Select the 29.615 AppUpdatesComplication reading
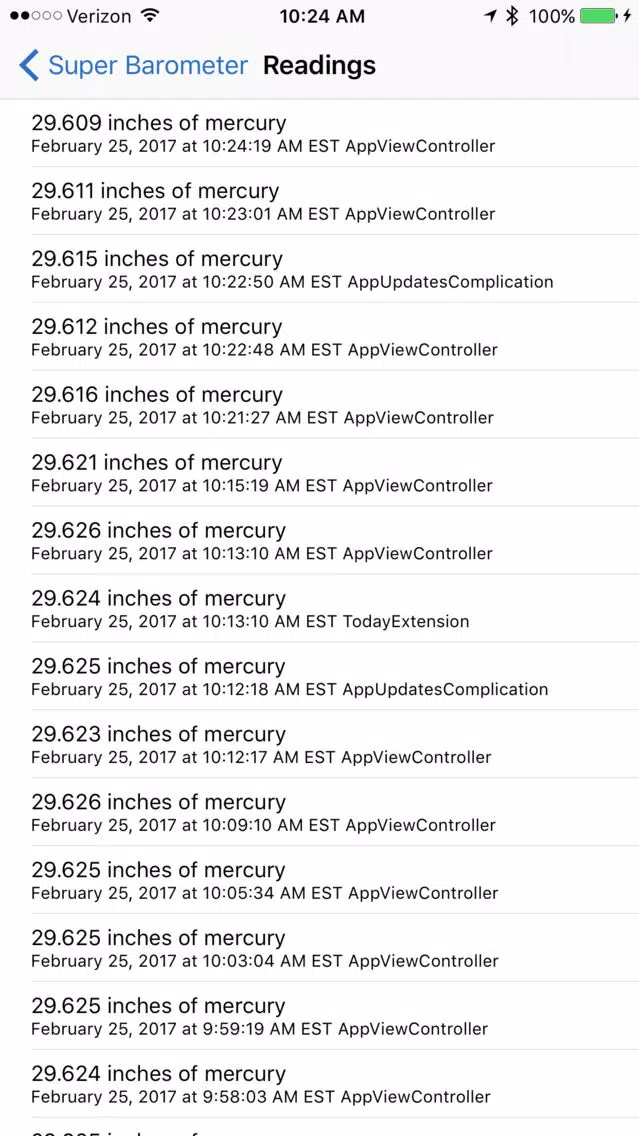The image size is (639, 1136). click(320, 269)
